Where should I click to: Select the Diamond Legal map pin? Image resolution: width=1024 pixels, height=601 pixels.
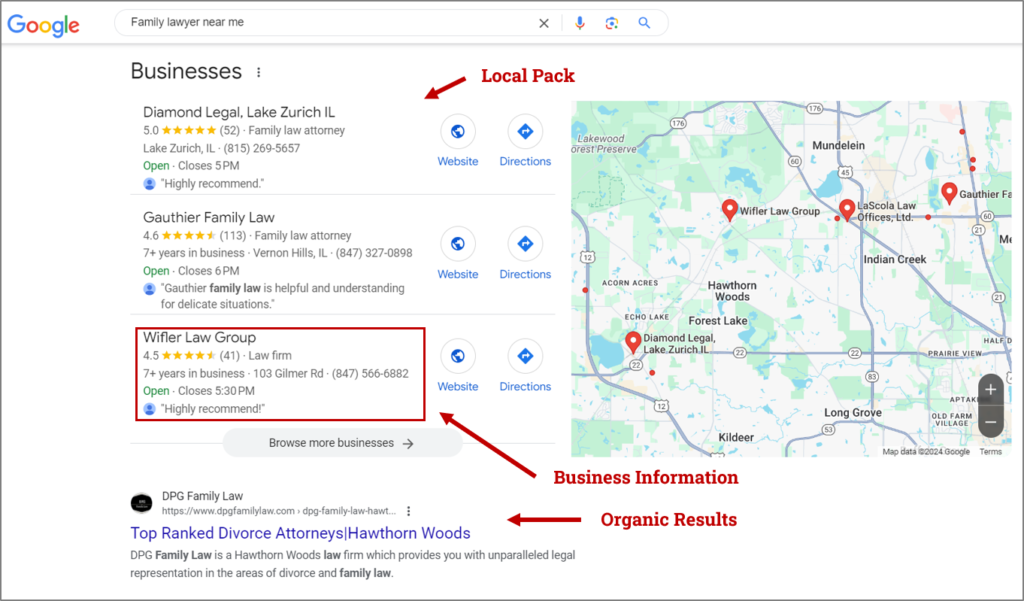(633, 339)
